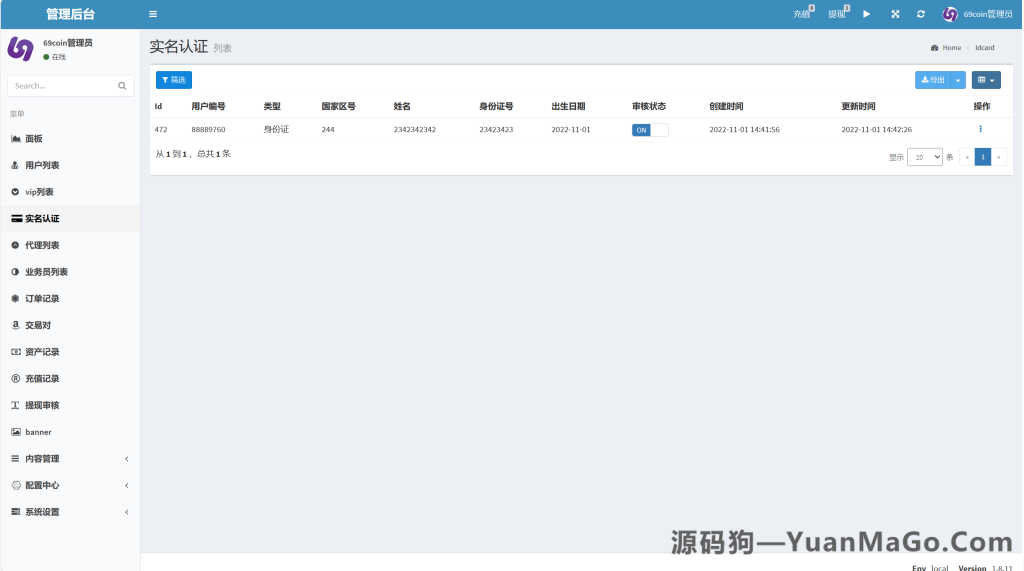
Task: Open 订单记录 in sidebar
Action: click(70, 299)
